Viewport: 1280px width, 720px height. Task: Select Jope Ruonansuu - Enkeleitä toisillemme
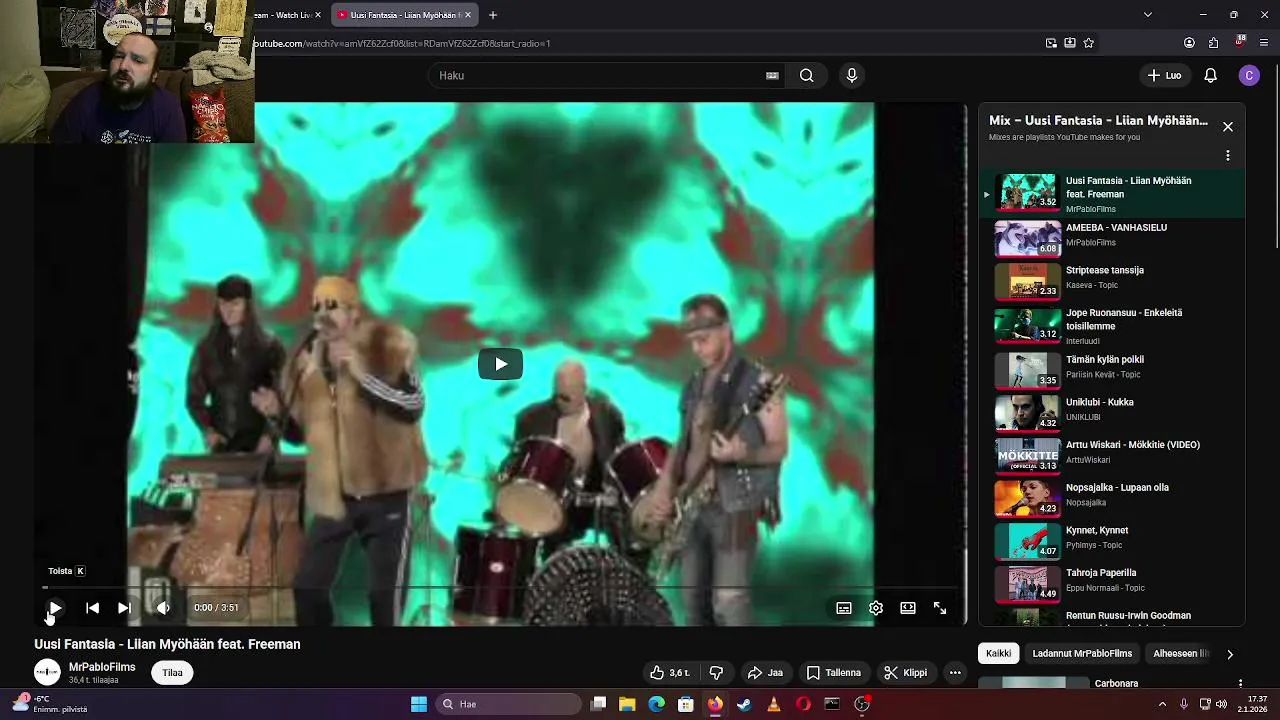pos(1112,326)
